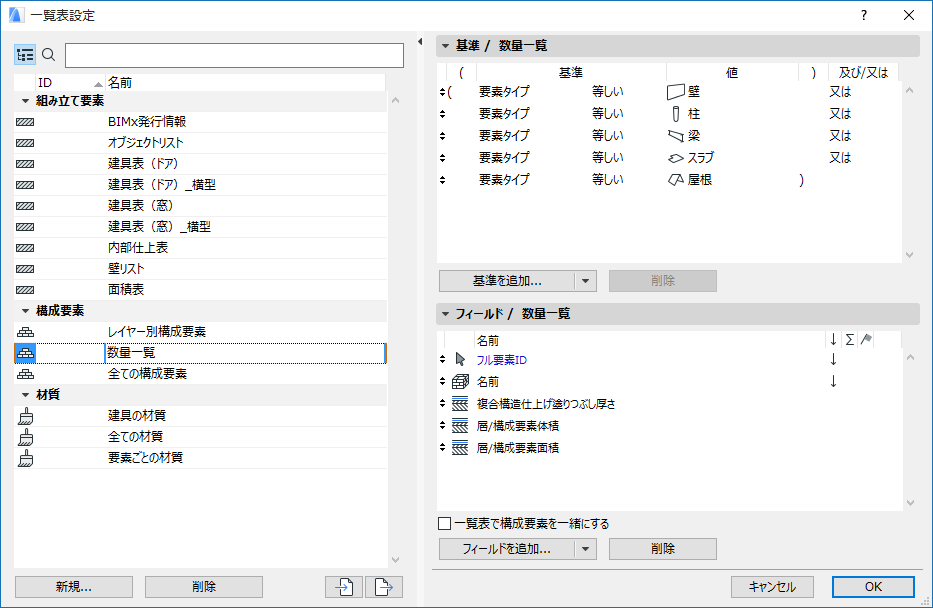Image resolution: width=933 pixels, height=608 pixels.
Task: Click the 名前 column header in schedule list
Action: (x=245, y=83)
